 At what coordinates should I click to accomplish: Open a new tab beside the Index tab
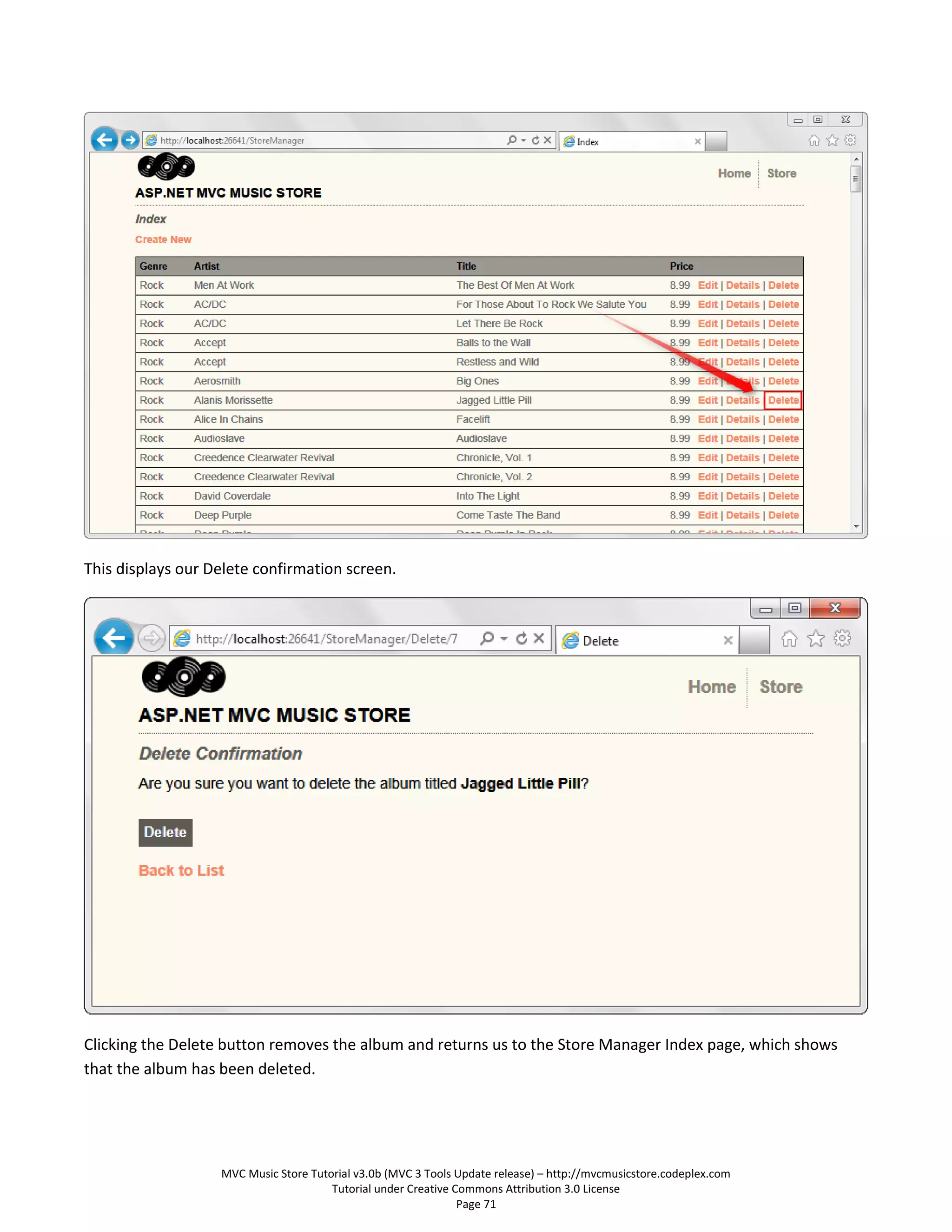(x=716, y=142)
